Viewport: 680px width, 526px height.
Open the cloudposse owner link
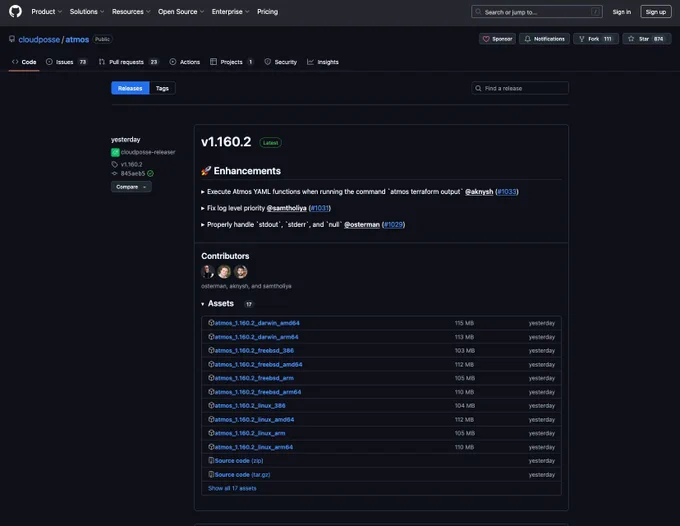coord(39,39)
